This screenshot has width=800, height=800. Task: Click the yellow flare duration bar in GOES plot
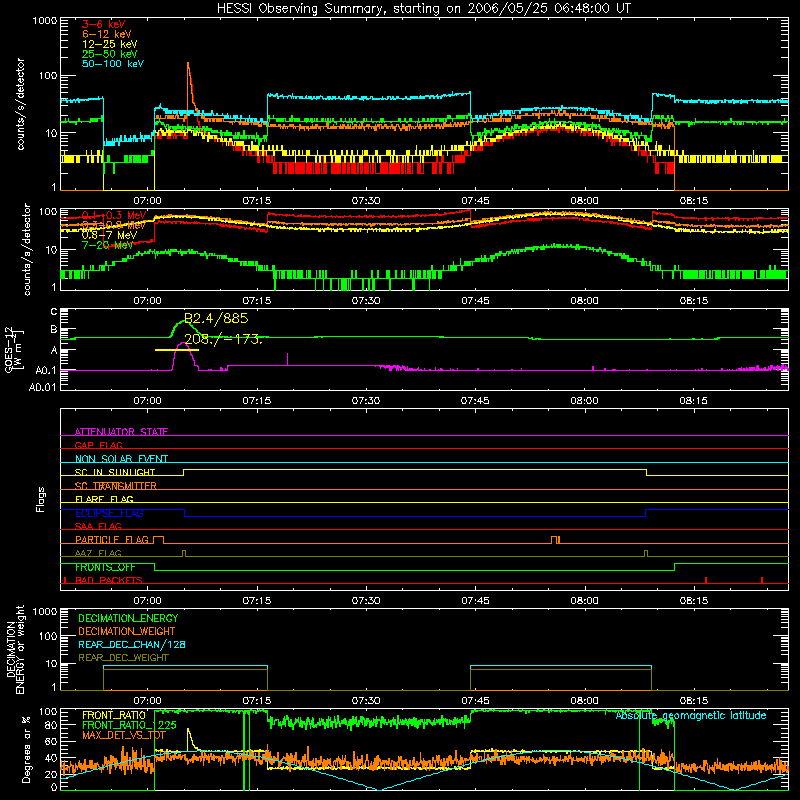(177, 350)
